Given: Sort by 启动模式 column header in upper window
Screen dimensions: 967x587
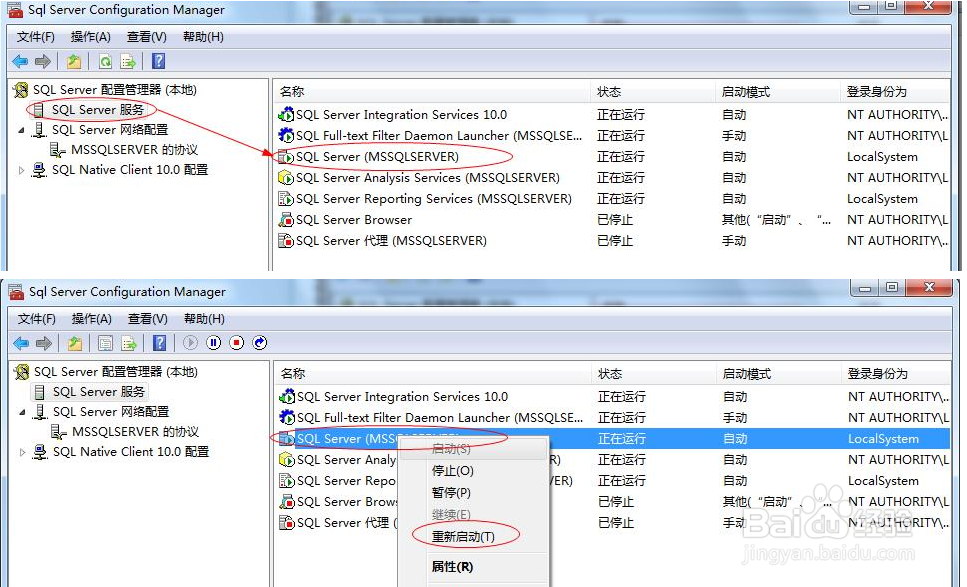Looking at the screenshot, I should [778, 92].
